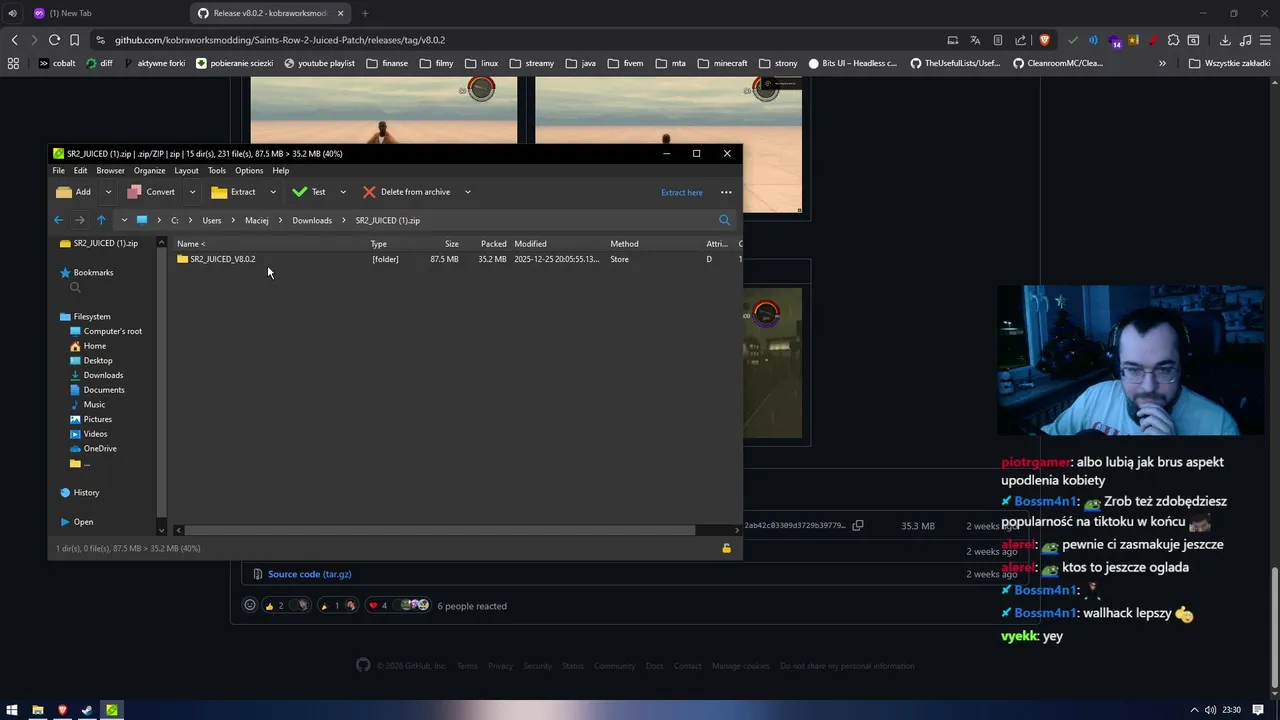Screen dimensions: 1280x720
Task: Open the path history dropdown chevron
Action: [124, 220]
